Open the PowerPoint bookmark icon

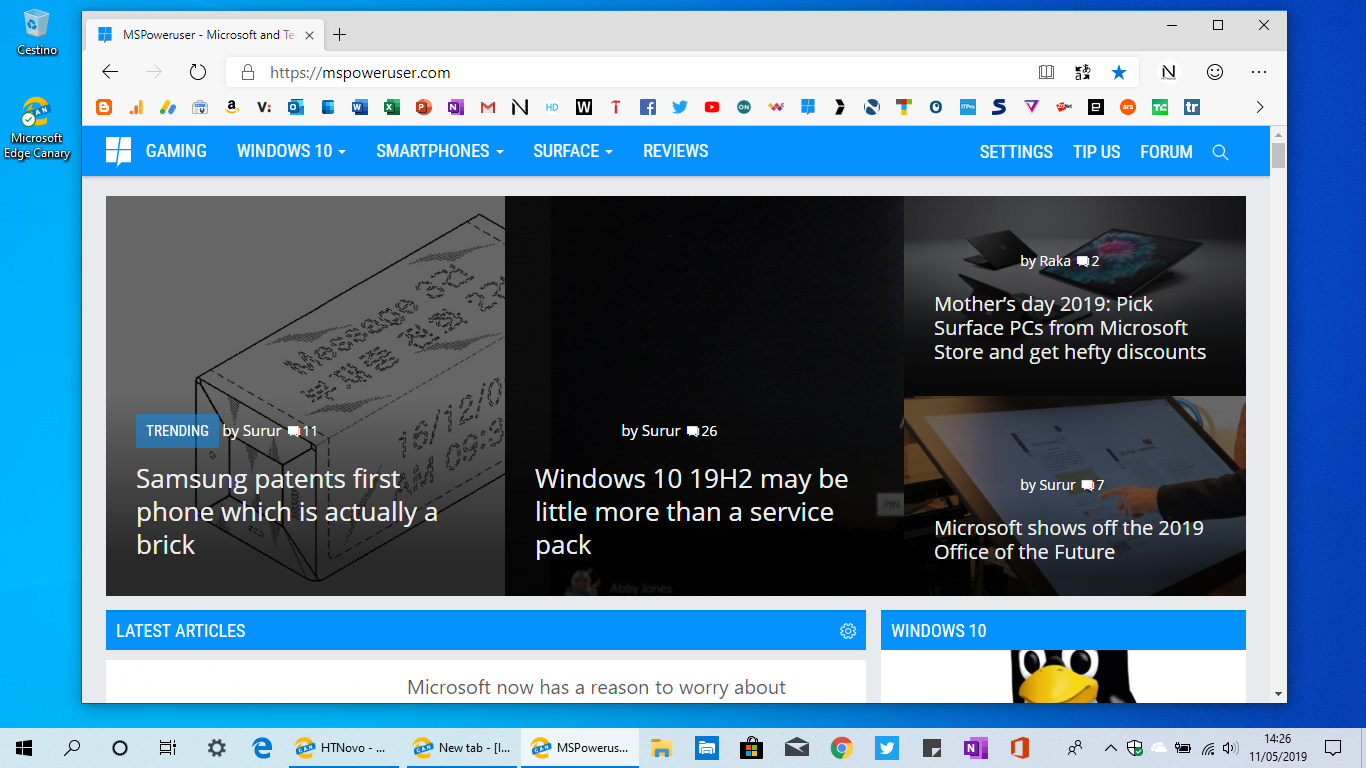(x=423, y=107)
